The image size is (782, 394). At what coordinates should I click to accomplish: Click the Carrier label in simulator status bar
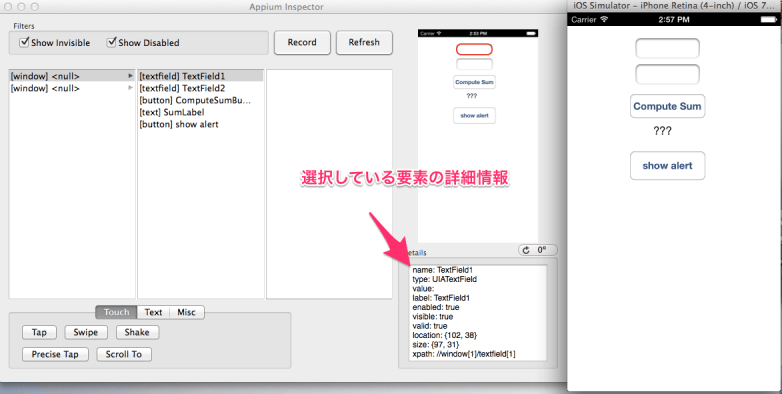click(x=584, y=19)
